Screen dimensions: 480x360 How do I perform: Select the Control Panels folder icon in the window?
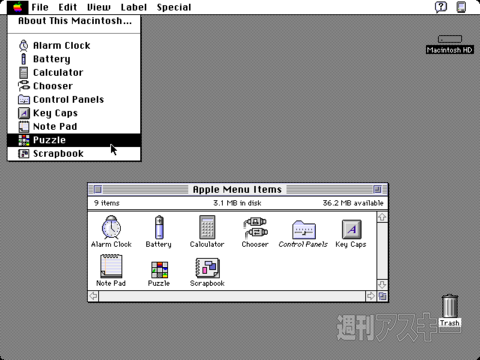coord(304,230)
